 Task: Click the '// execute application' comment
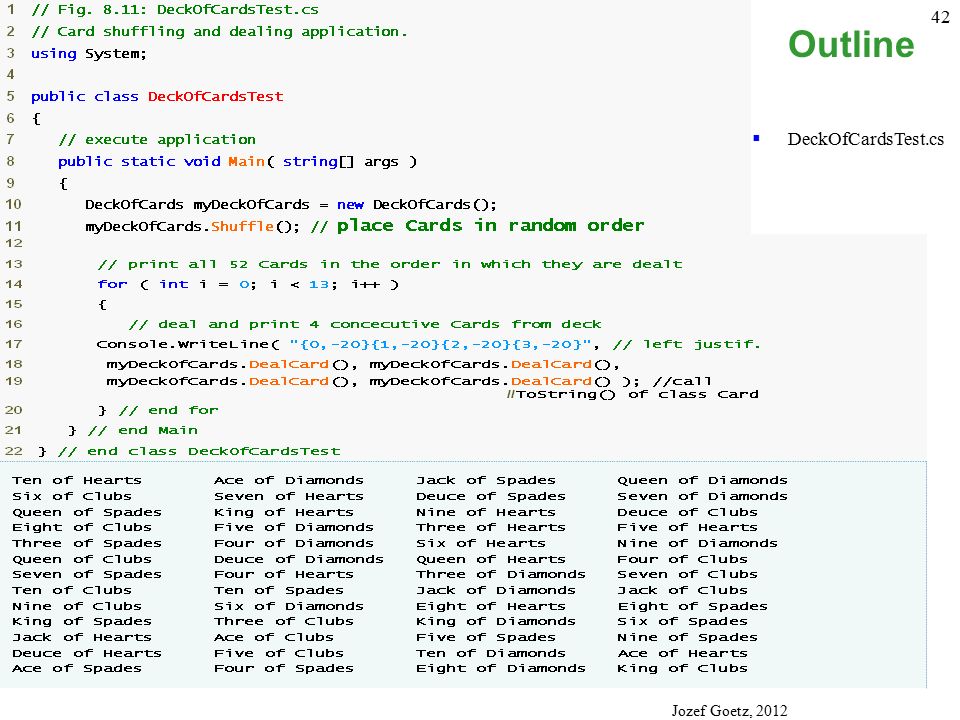[x=157, y=140]
